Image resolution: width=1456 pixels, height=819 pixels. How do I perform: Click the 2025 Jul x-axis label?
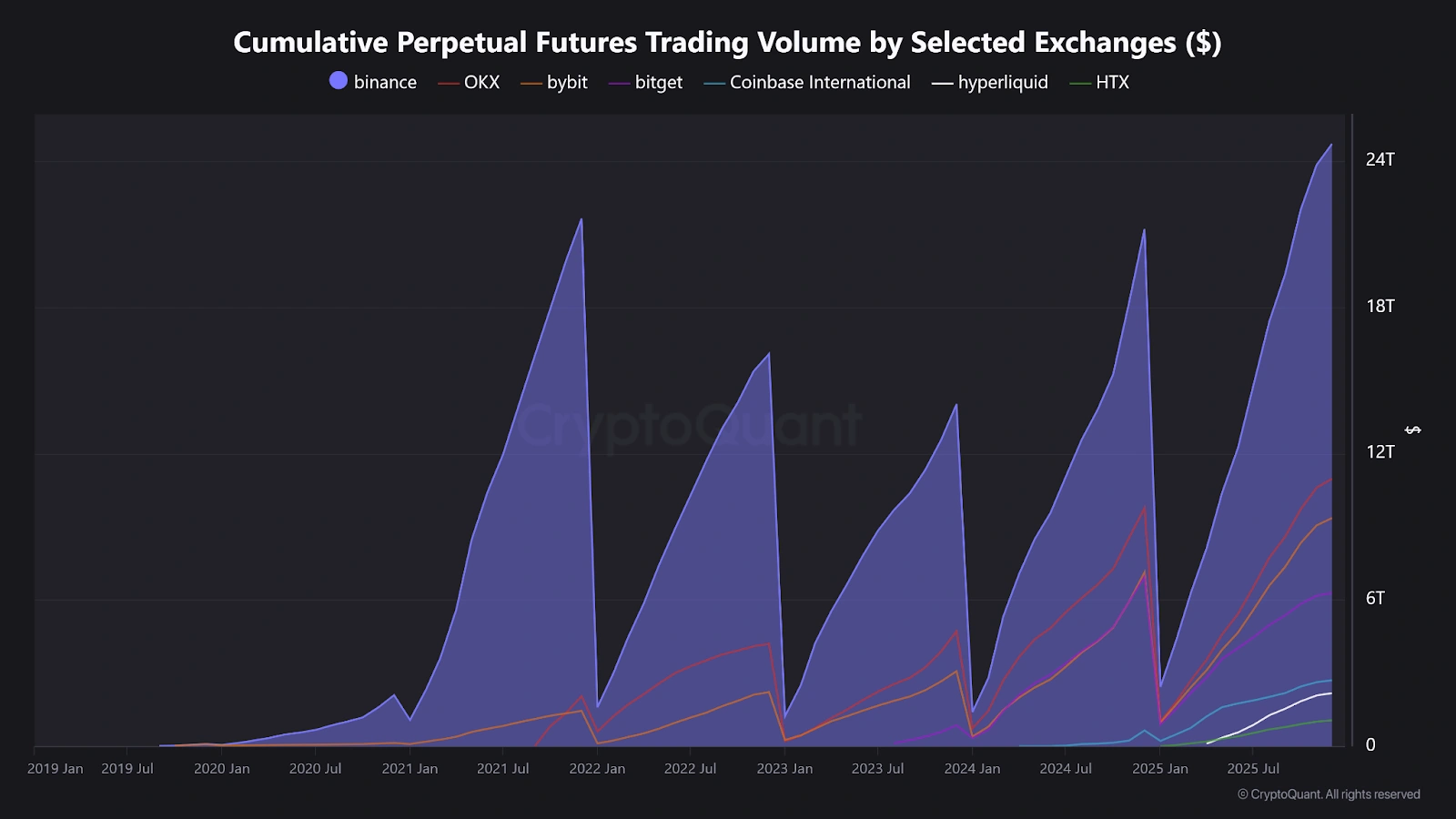[x=1253, y=769]
